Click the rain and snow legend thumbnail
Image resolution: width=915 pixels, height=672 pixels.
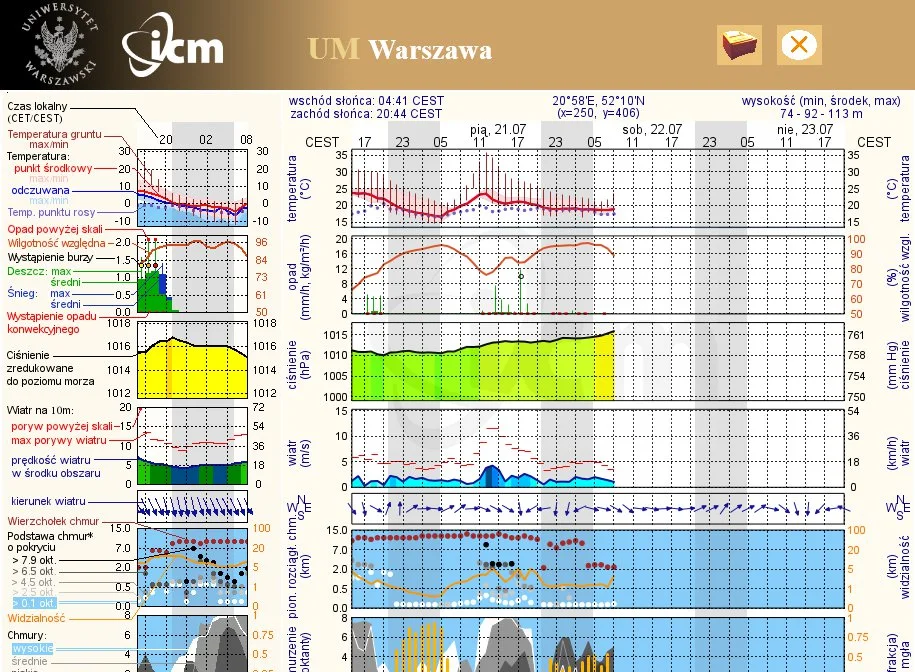coord(193,274)
